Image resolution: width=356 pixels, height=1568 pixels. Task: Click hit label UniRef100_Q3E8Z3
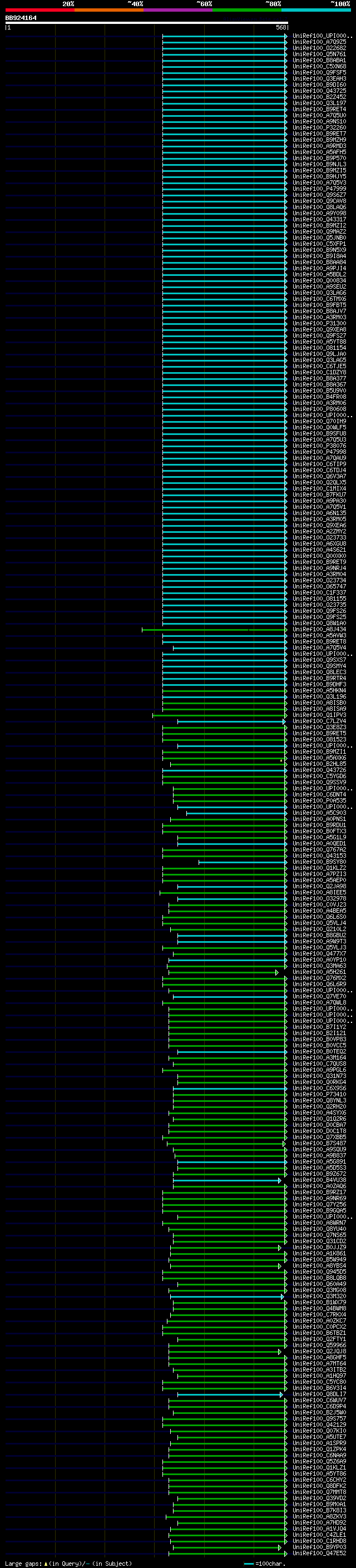[x=319, y=728]
